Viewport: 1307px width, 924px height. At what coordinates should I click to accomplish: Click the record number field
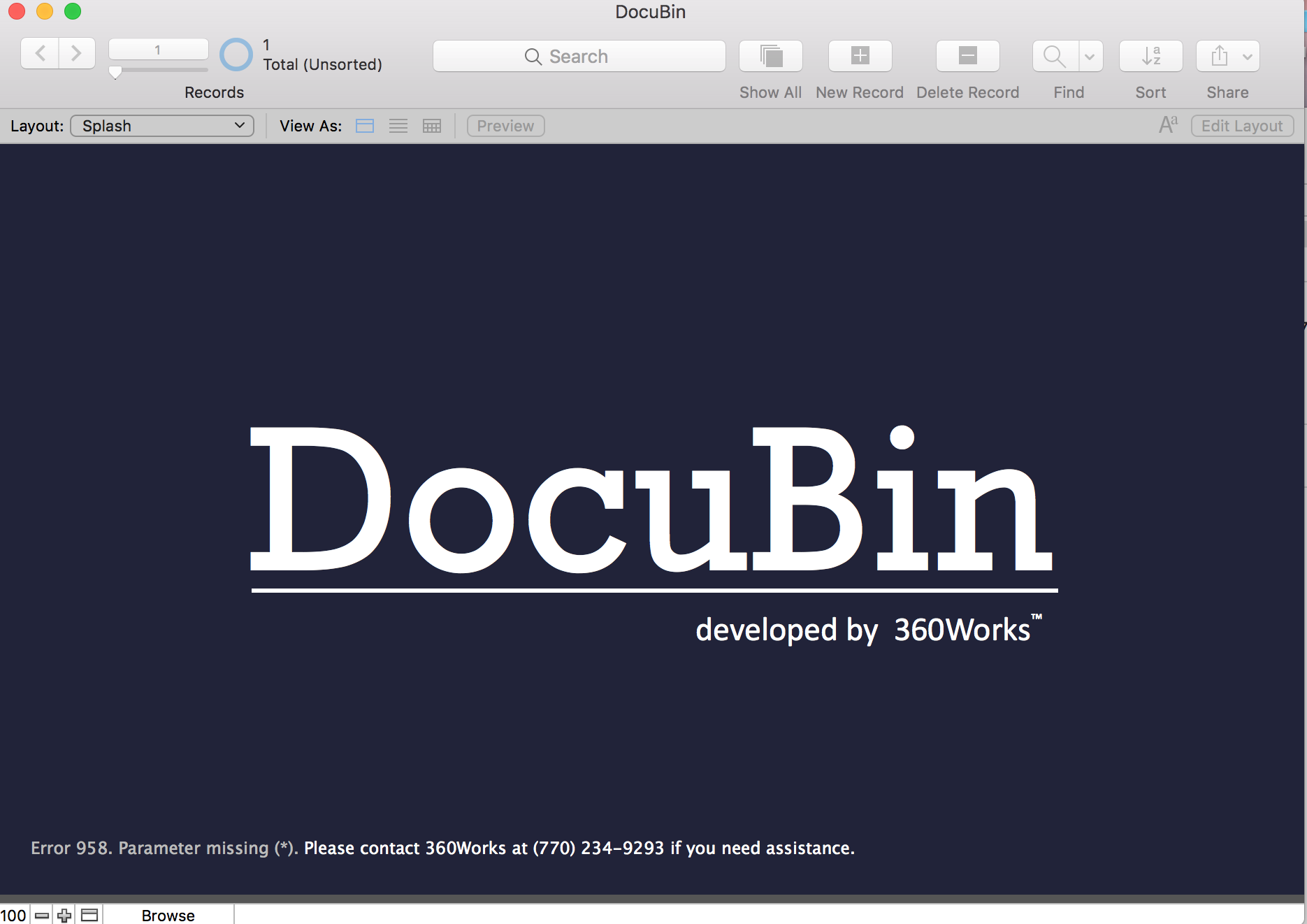coord(159,50)
